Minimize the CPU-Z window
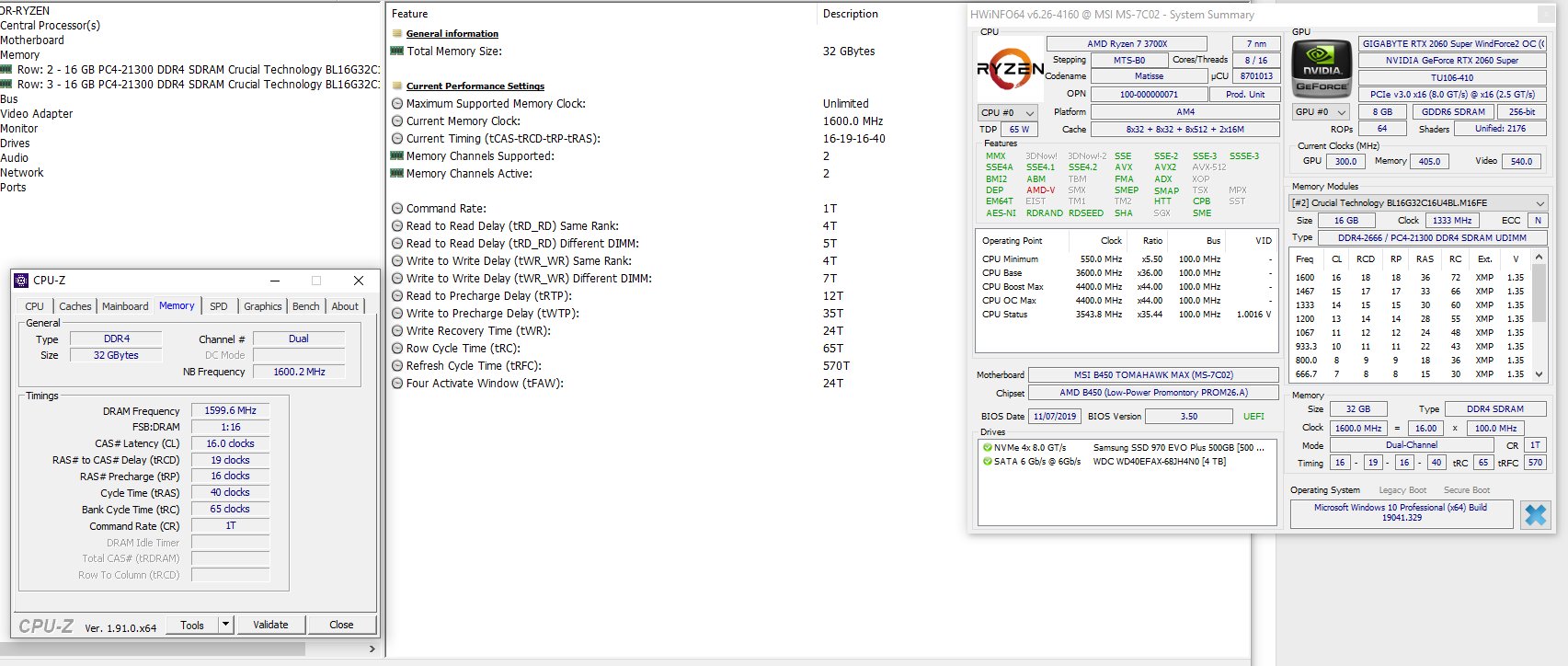 (275, 281)
